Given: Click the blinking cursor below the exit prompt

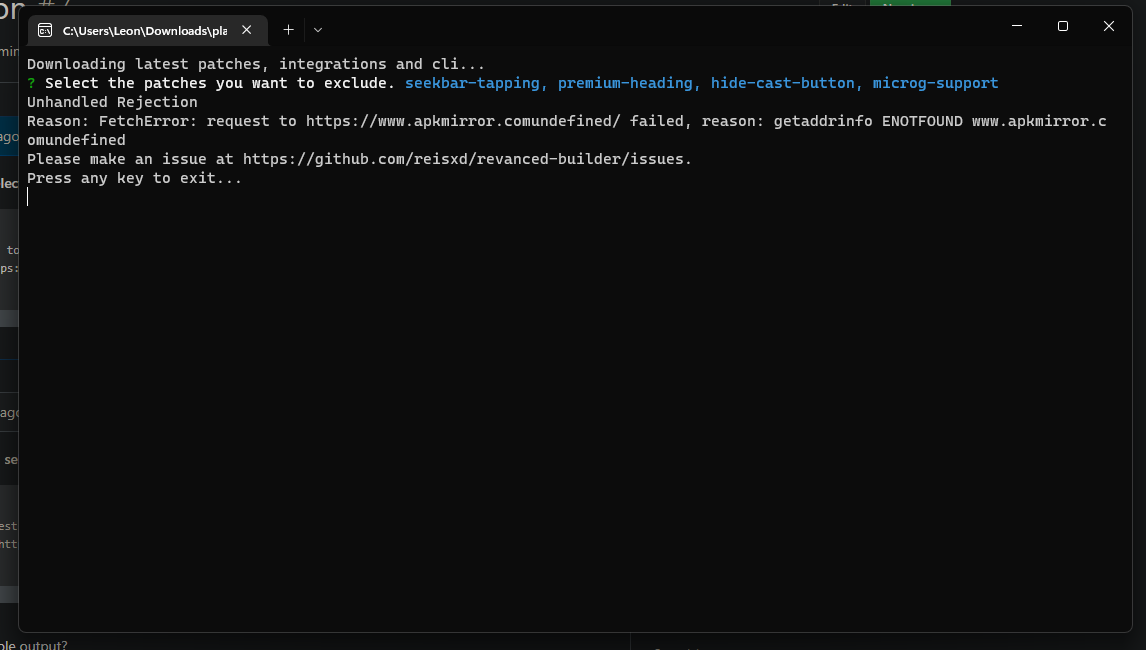Looking at the screenshot, I should pos(28,196).
